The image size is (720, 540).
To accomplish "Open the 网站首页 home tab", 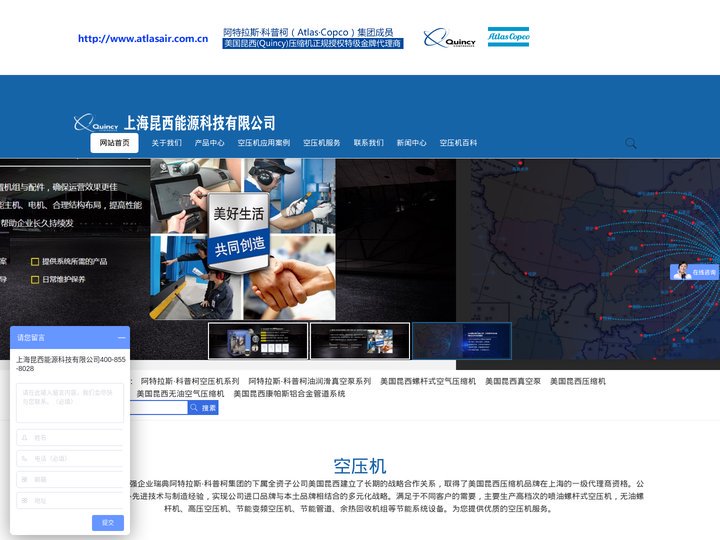I will tap(114, 143).
